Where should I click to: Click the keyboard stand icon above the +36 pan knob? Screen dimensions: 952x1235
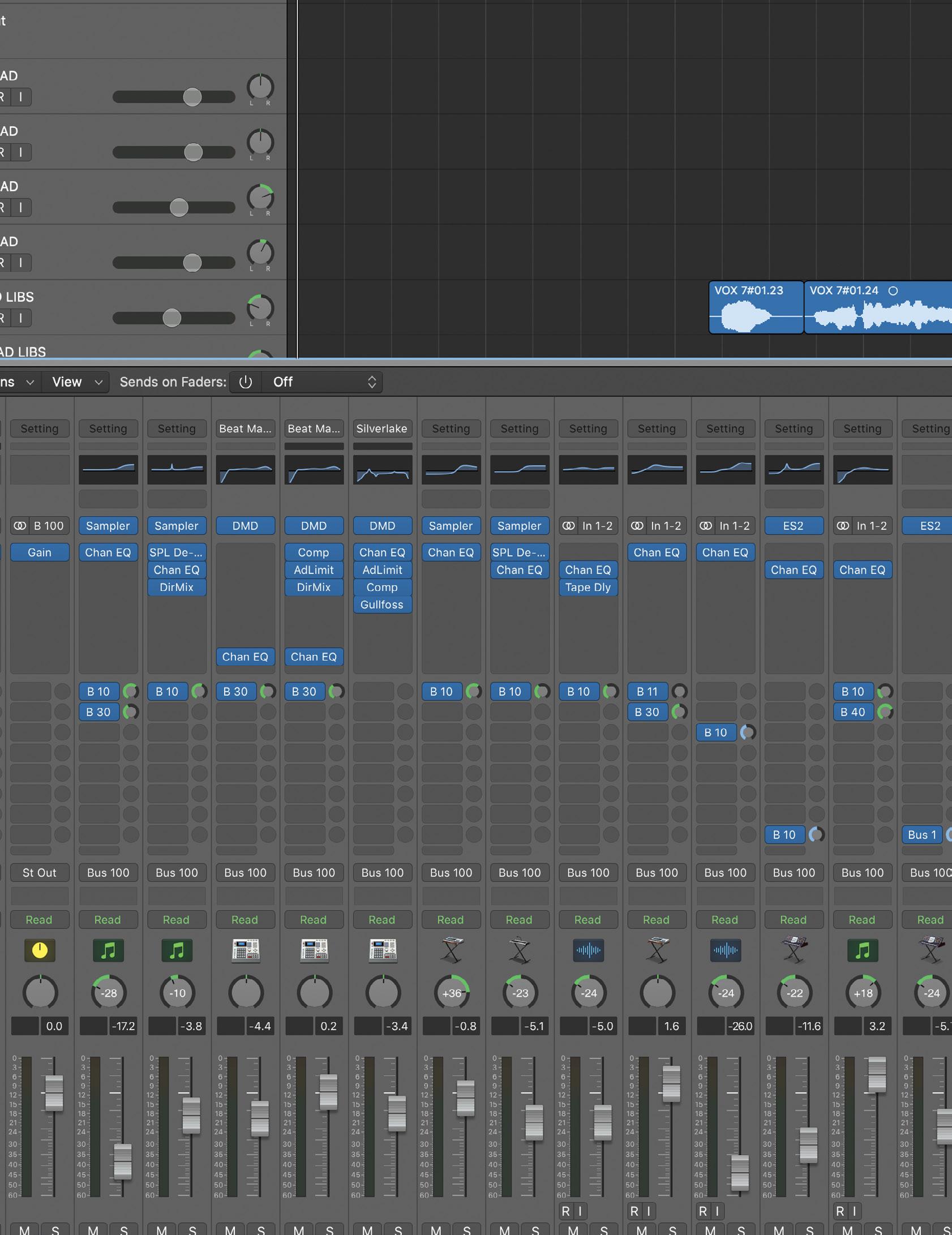[x=451, y=950]
